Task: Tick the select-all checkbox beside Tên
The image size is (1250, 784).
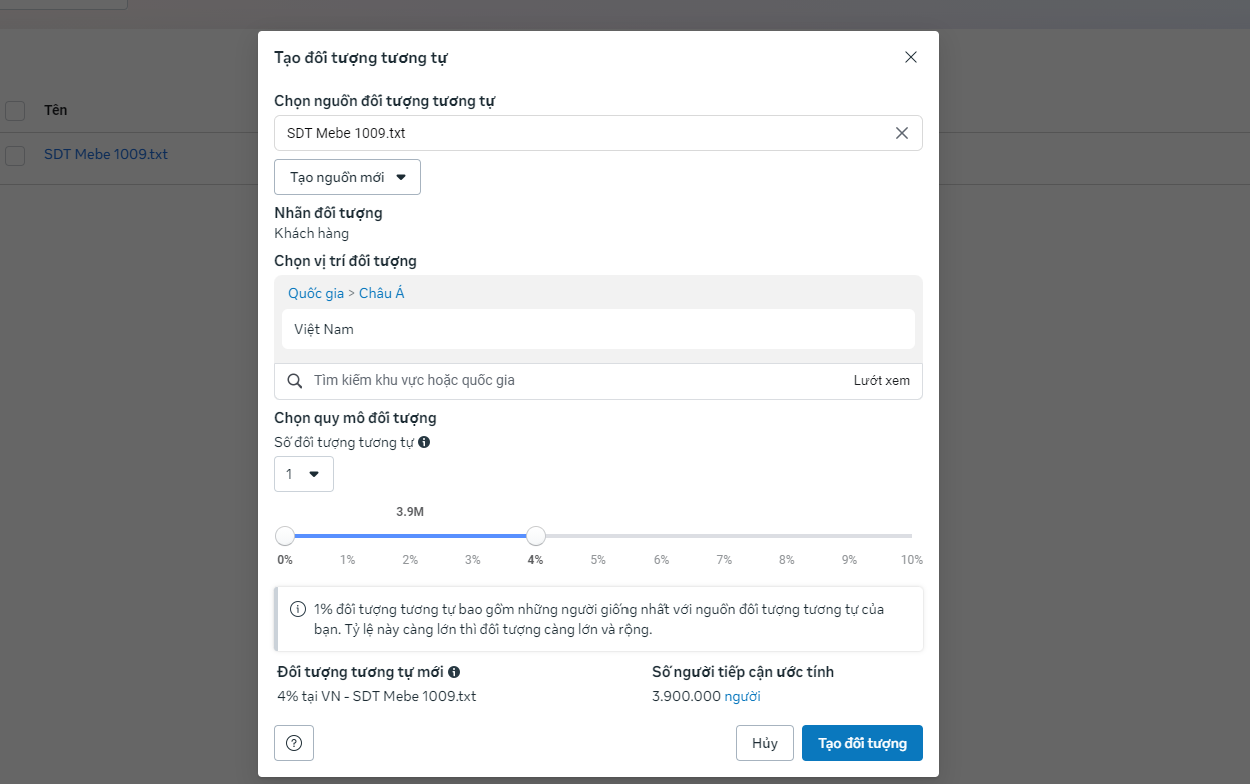Action: (x=15, y=110)
